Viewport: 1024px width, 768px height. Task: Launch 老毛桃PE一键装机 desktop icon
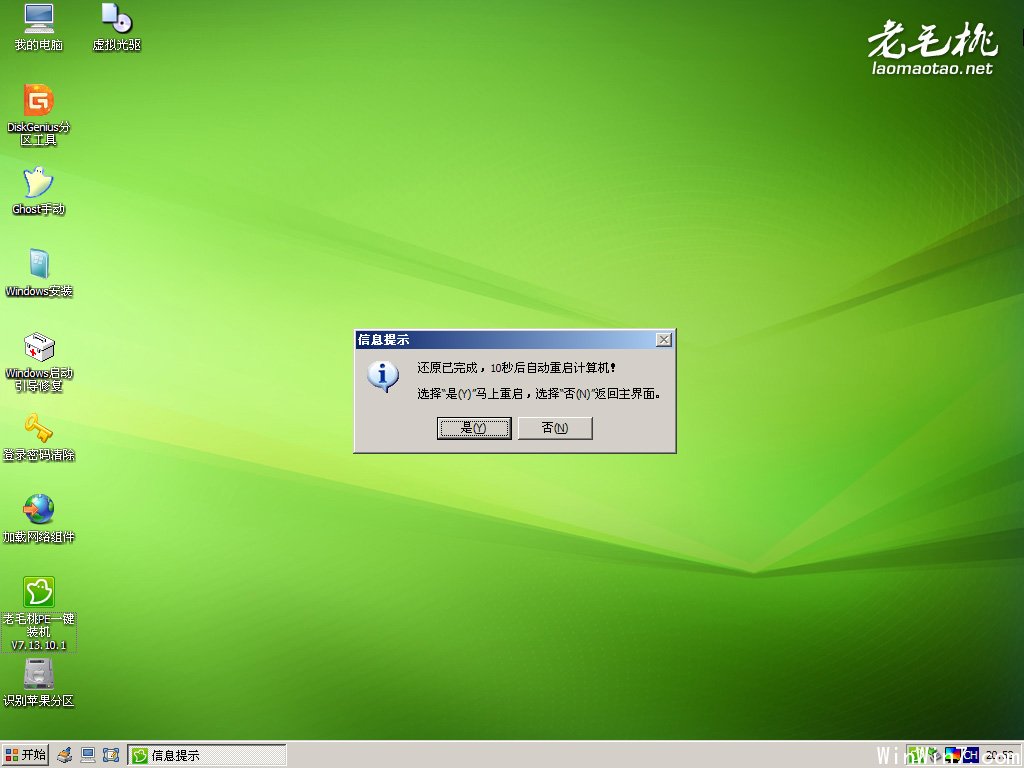click(39, 592)
